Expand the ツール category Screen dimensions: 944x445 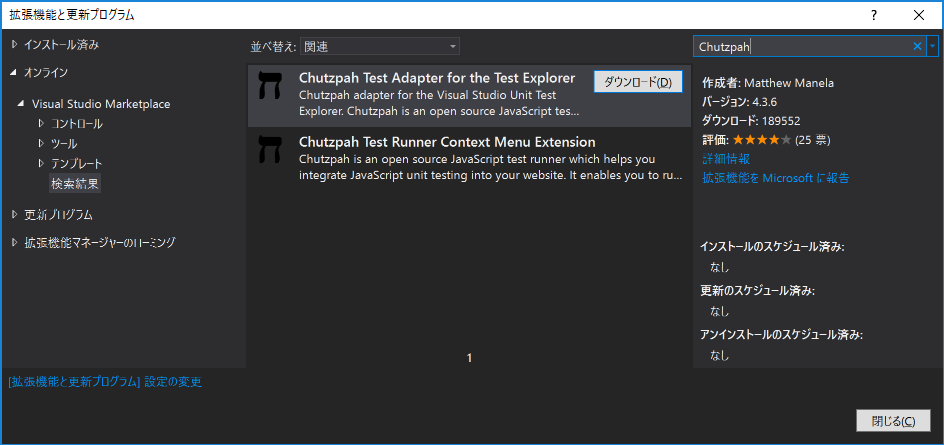pos(42,144)
